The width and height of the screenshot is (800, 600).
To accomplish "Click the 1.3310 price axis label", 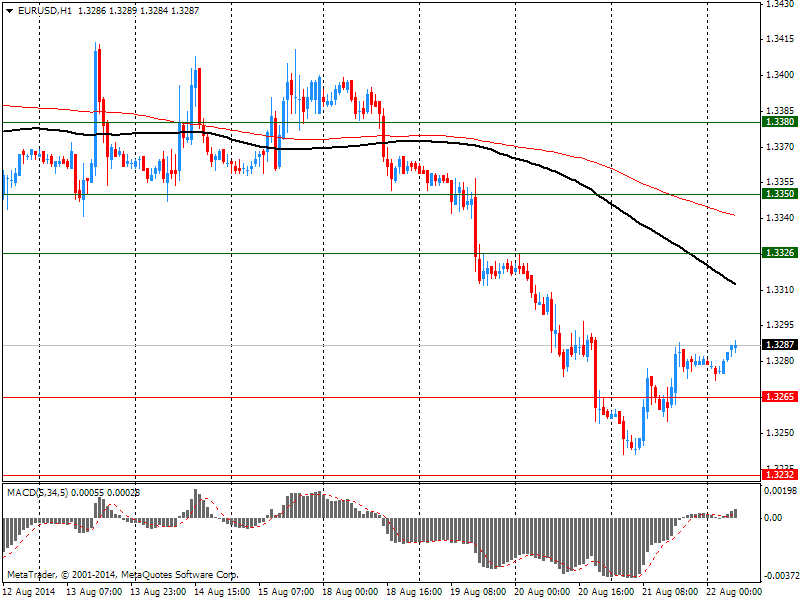I will coord(780,290).
